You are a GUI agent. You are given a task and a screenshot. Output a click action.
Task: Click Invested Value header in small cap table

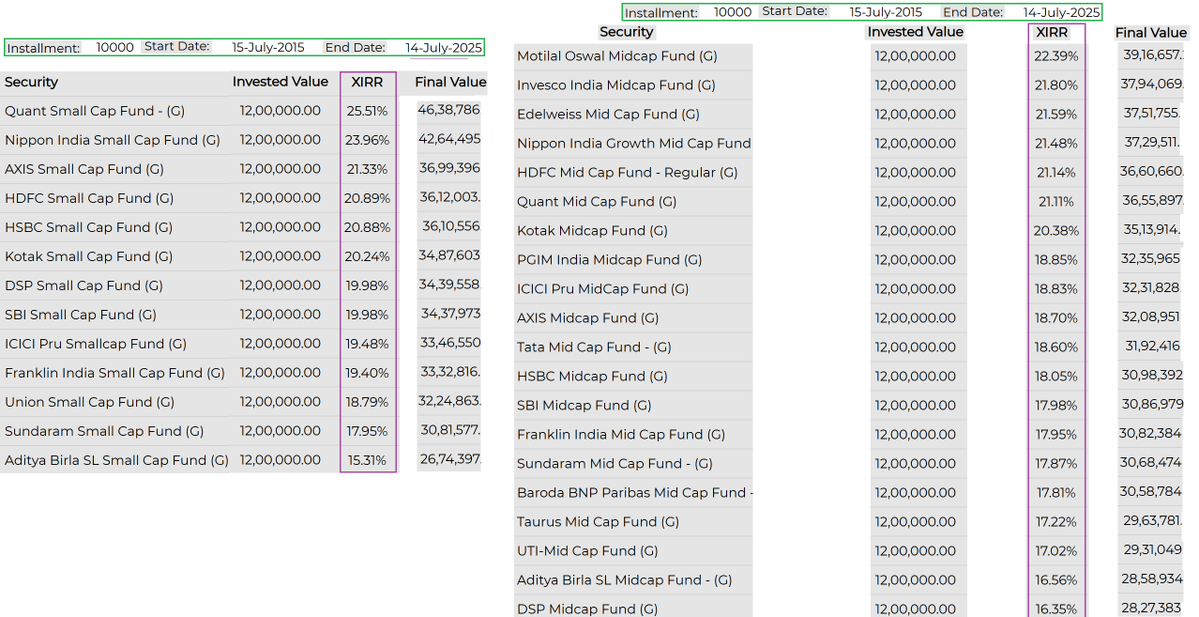pos(280,81)
